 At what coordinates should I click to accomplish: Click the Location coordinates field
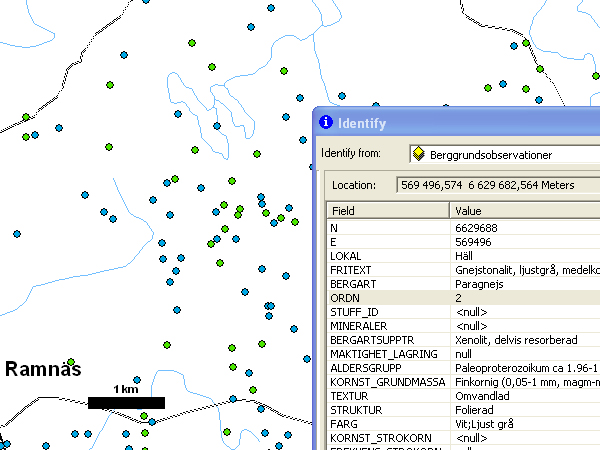click(x=498, y=185)
